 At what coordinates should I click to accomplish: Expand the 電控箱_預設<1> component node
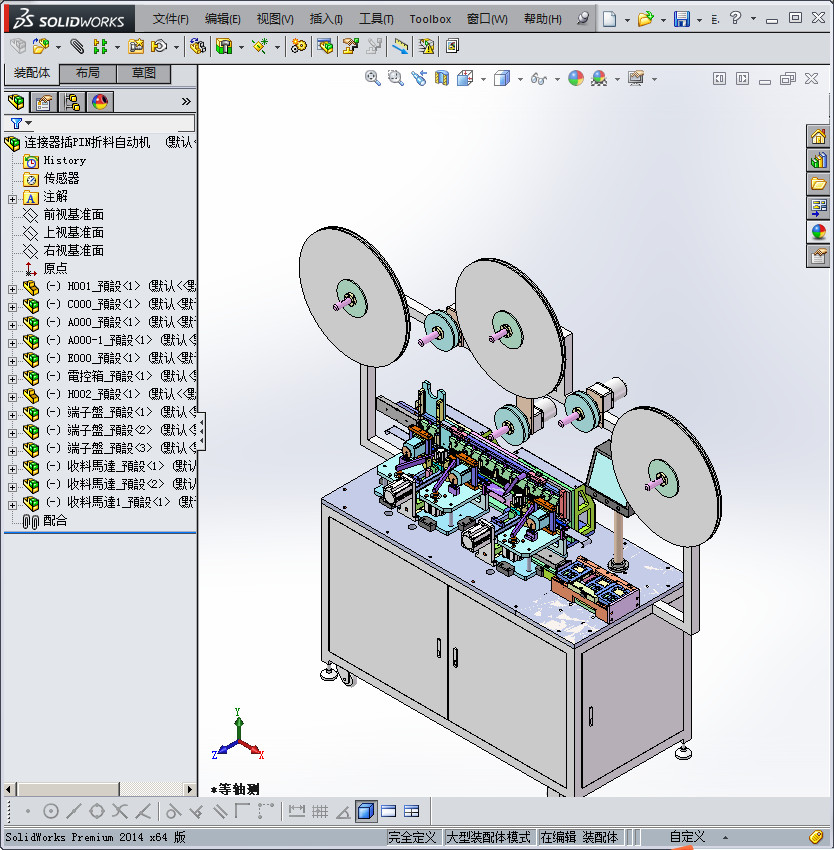coord(12,379)
